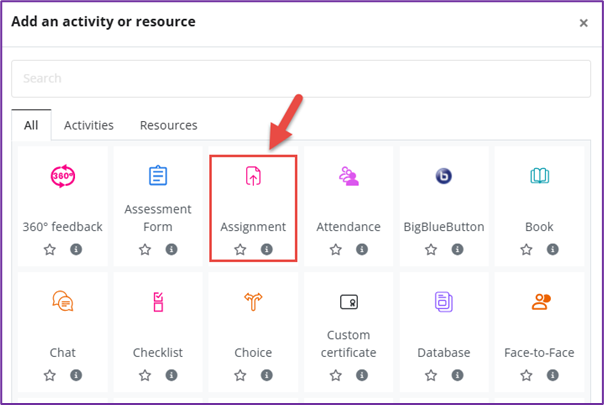Switch to the Activities tab
The image size is (604, 405).
(x=89, y=125)
